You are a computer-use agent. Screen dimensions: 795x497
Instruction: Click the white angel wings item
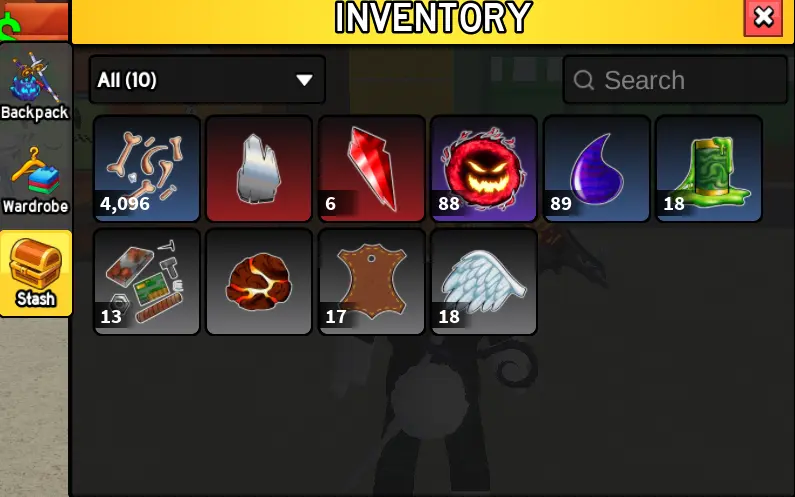coord(484,281)
